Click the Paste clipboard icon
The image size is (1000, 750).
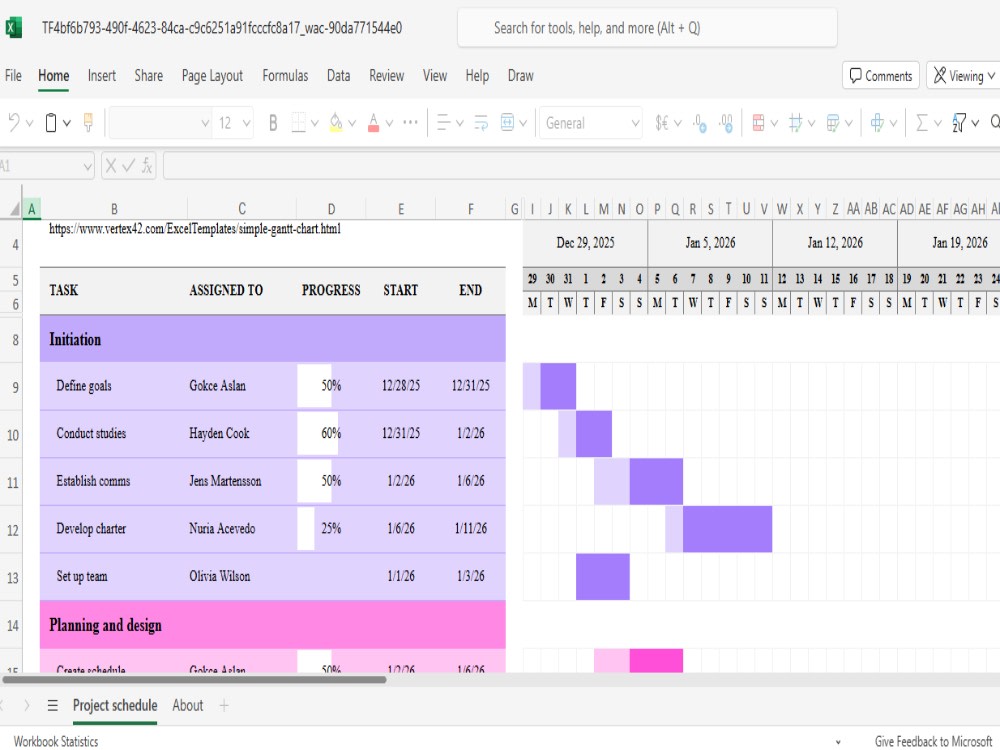51,122
